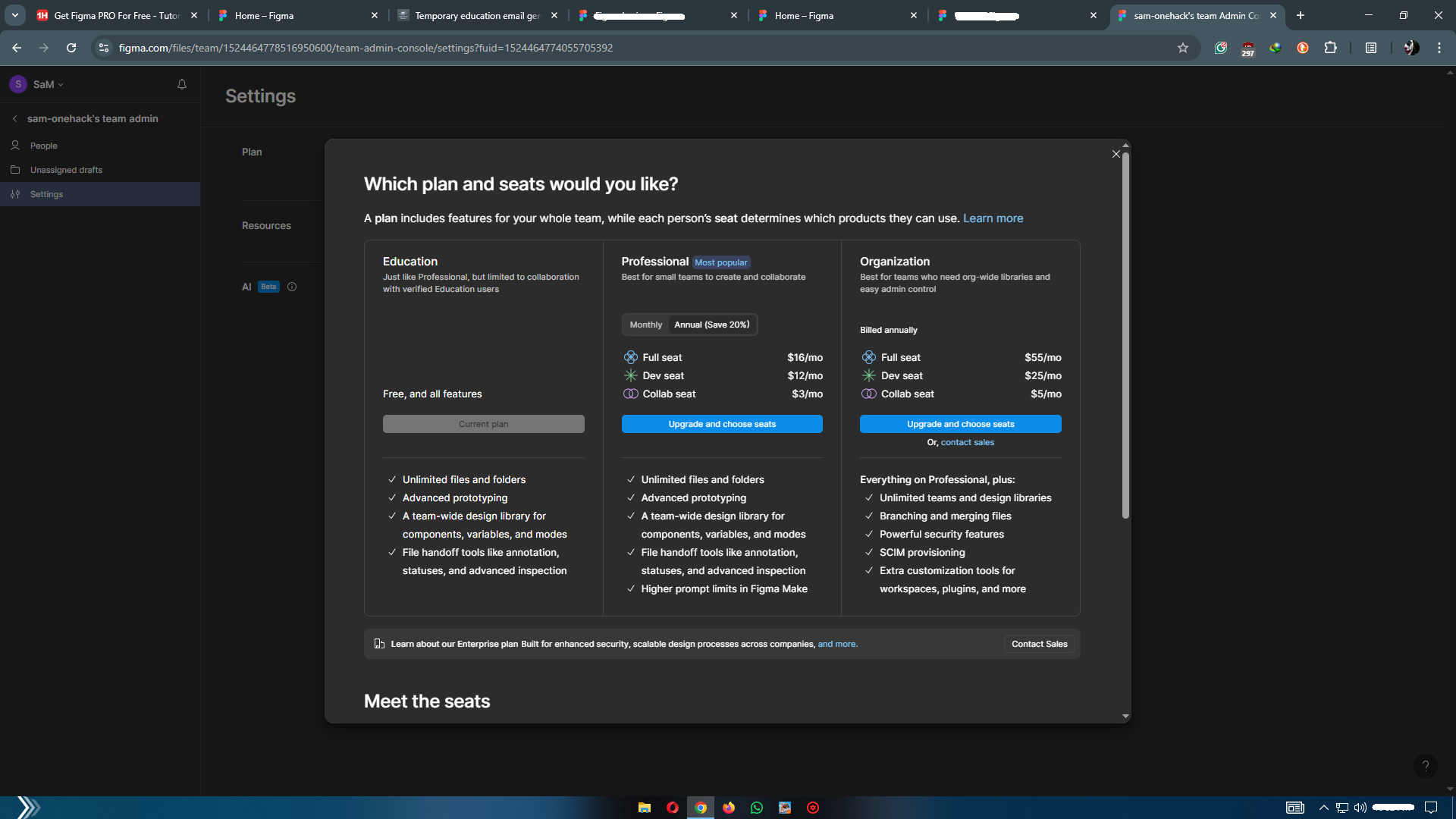Click the browser address bar URL
The width and height of the screenshot is (1456, 819).
point(366,48)
